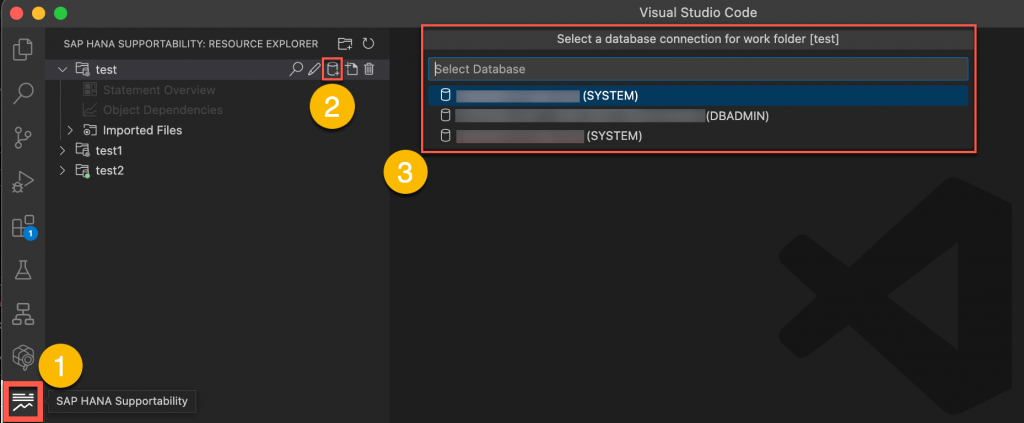Click the magnifier icon on test folder row
This screenshot has width=1024, height=423.
(x=296, y=68)
